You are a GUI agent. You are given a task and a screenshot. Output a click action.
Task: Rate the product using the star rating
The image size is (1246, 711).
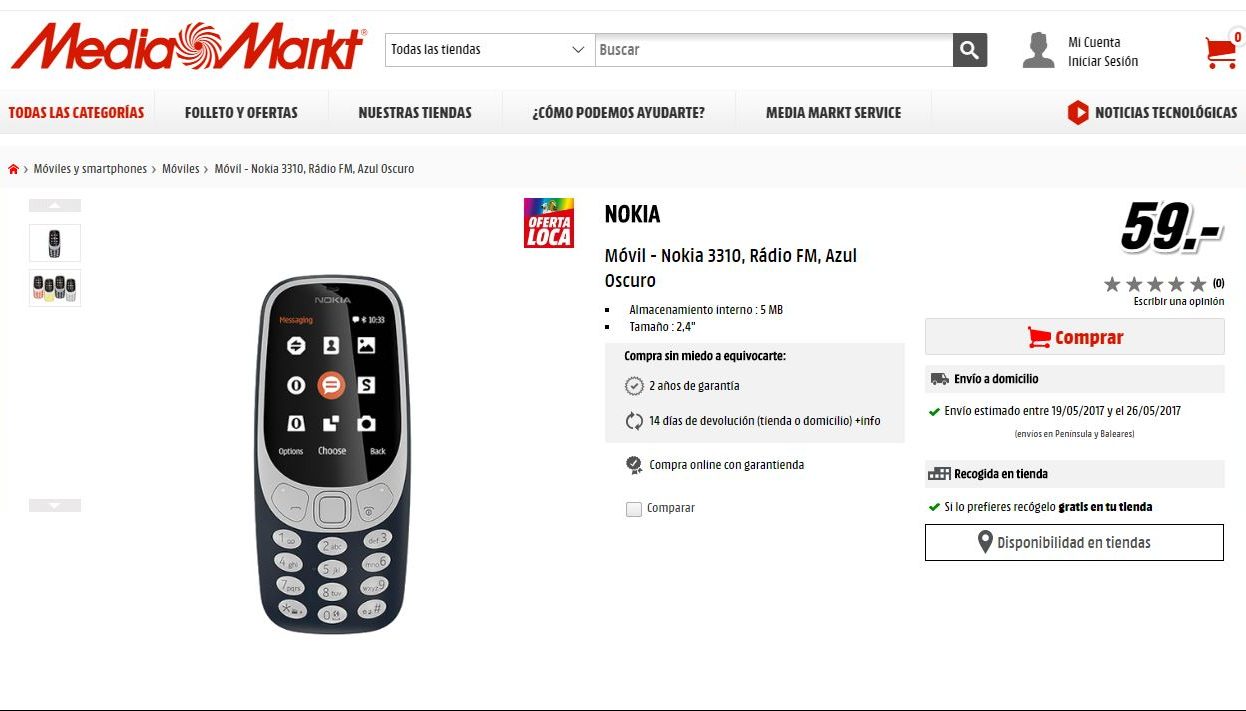click(1155, 284)
